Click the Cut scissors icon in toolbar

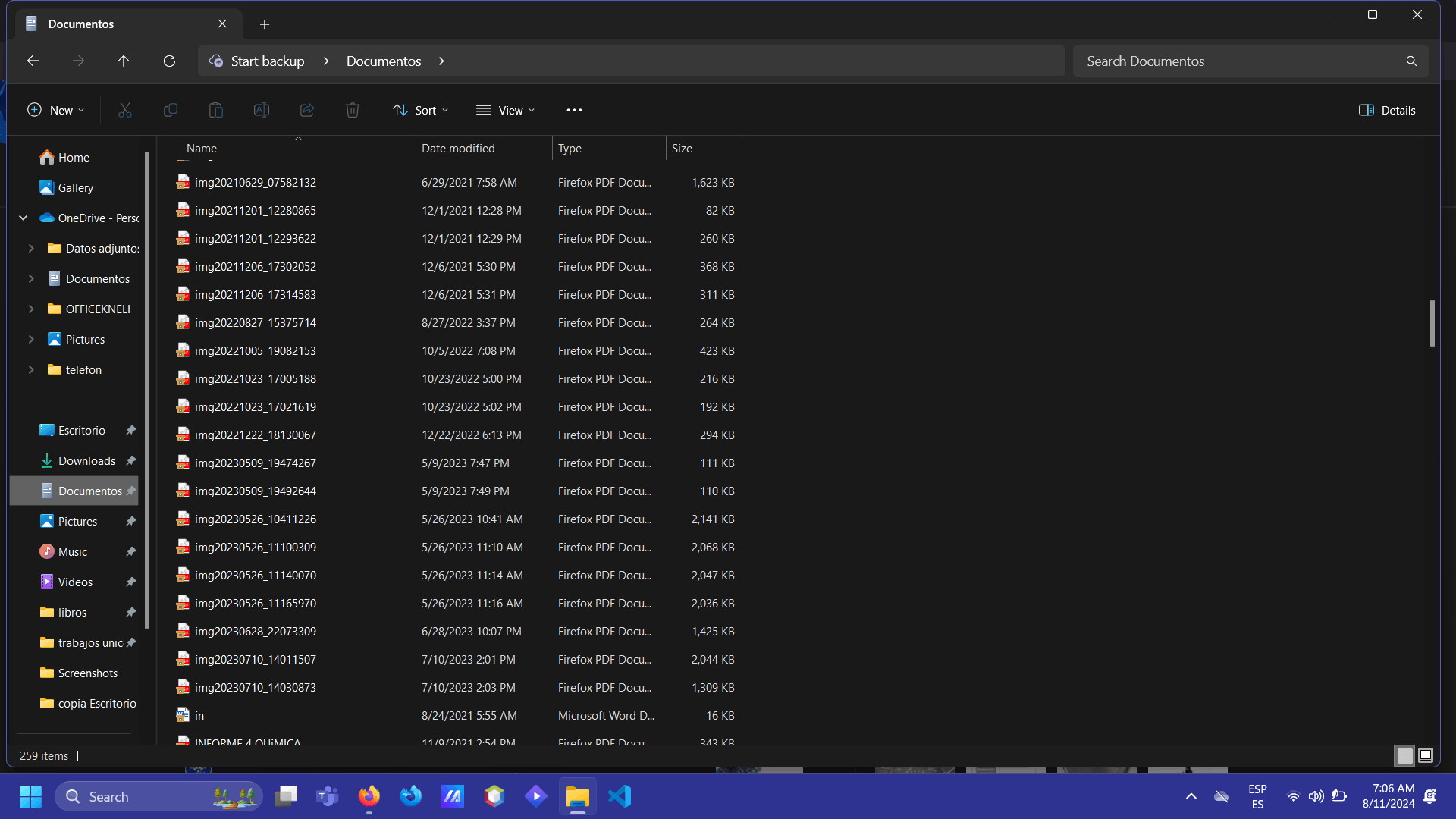click(125, 111)
